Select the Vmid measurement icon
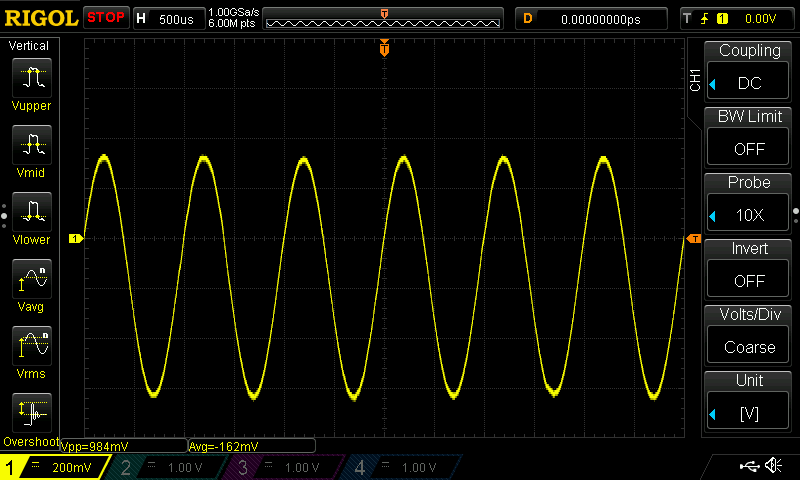The width and height of the screenshot is (800, 480). pos(33,145)
